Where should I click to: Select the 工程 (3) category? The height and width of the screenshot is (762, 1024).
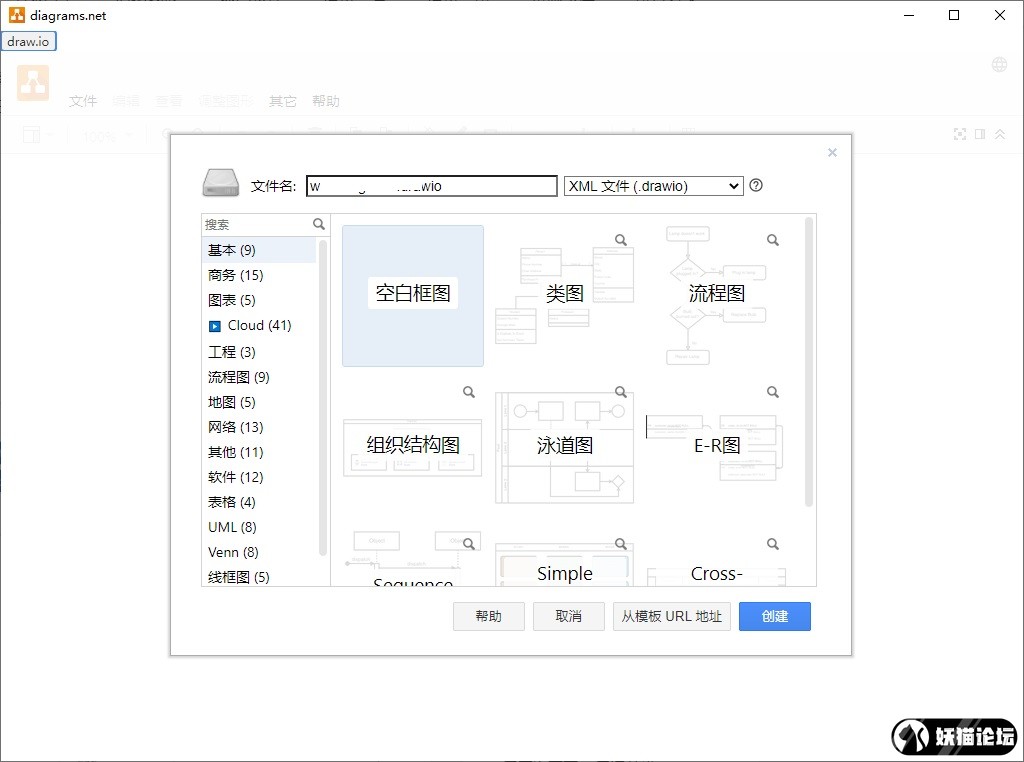click(259, 352)
